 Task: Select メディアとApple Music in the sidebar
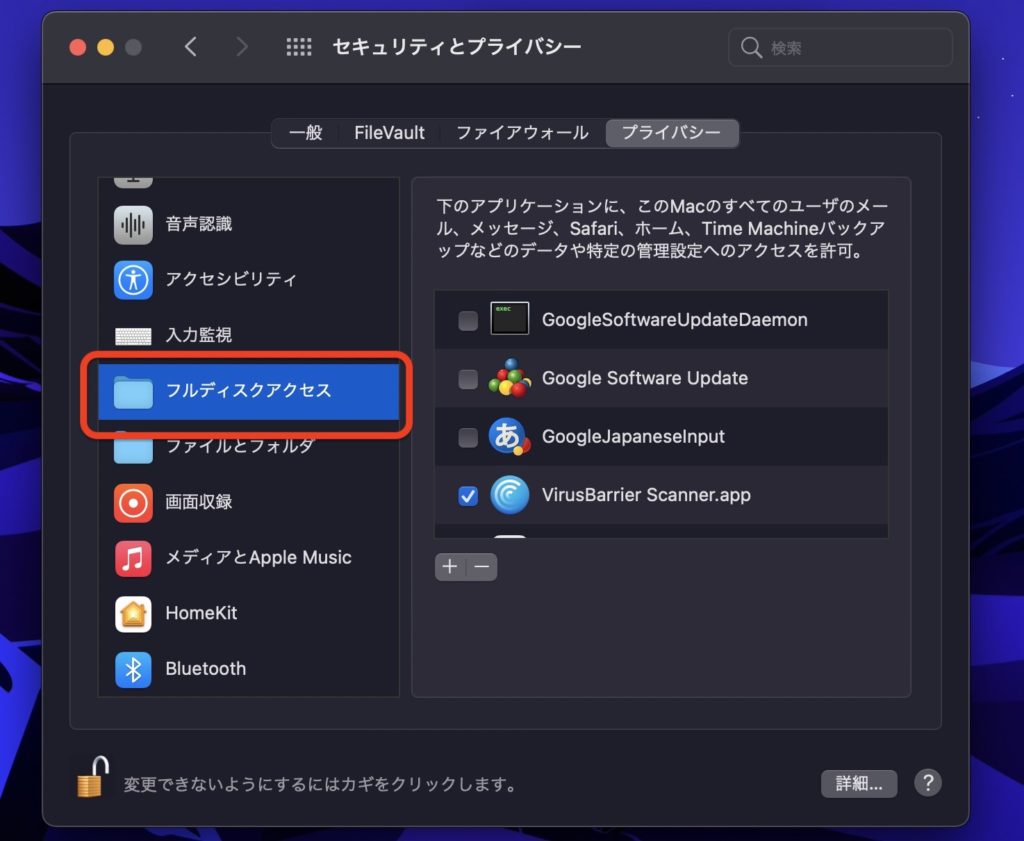pos(248,558)
